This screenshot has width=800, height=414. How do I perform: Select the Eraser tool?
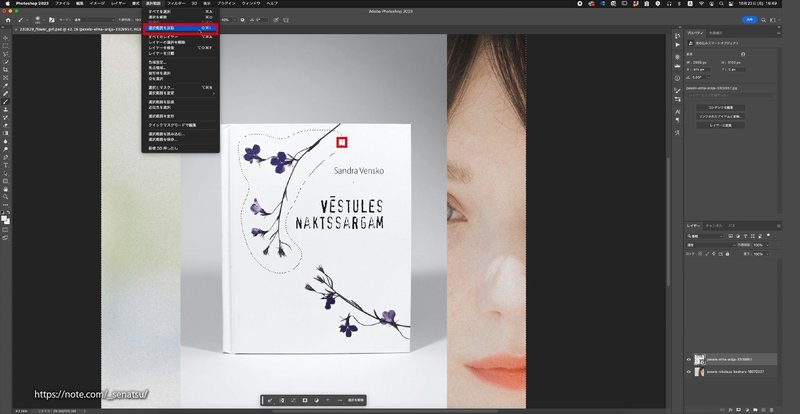point(6,125)
